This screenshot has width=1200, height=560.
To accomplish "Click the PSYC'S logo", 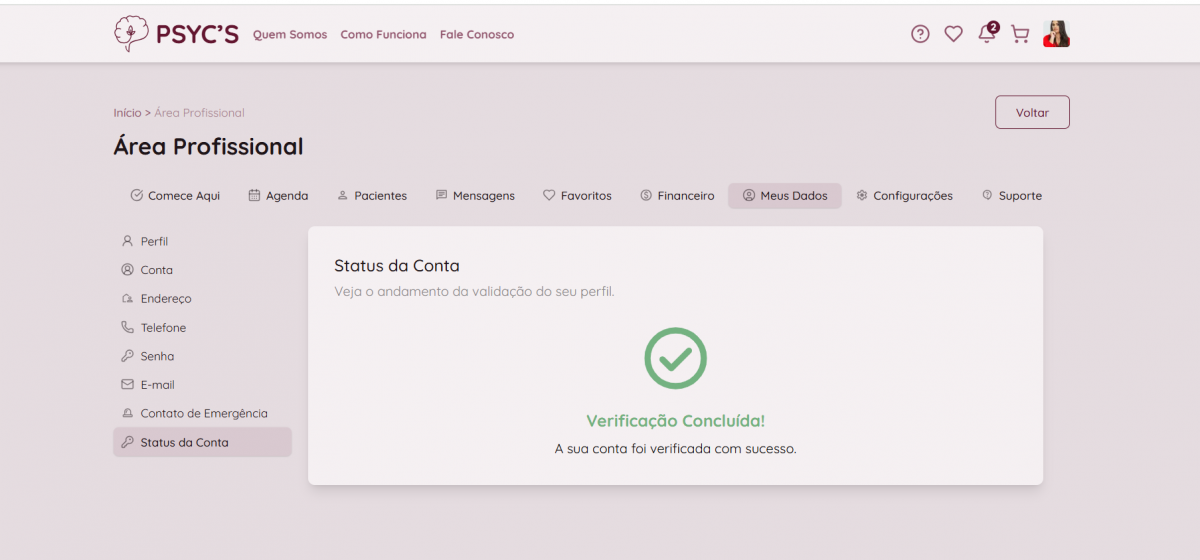I will pos(176,34).
